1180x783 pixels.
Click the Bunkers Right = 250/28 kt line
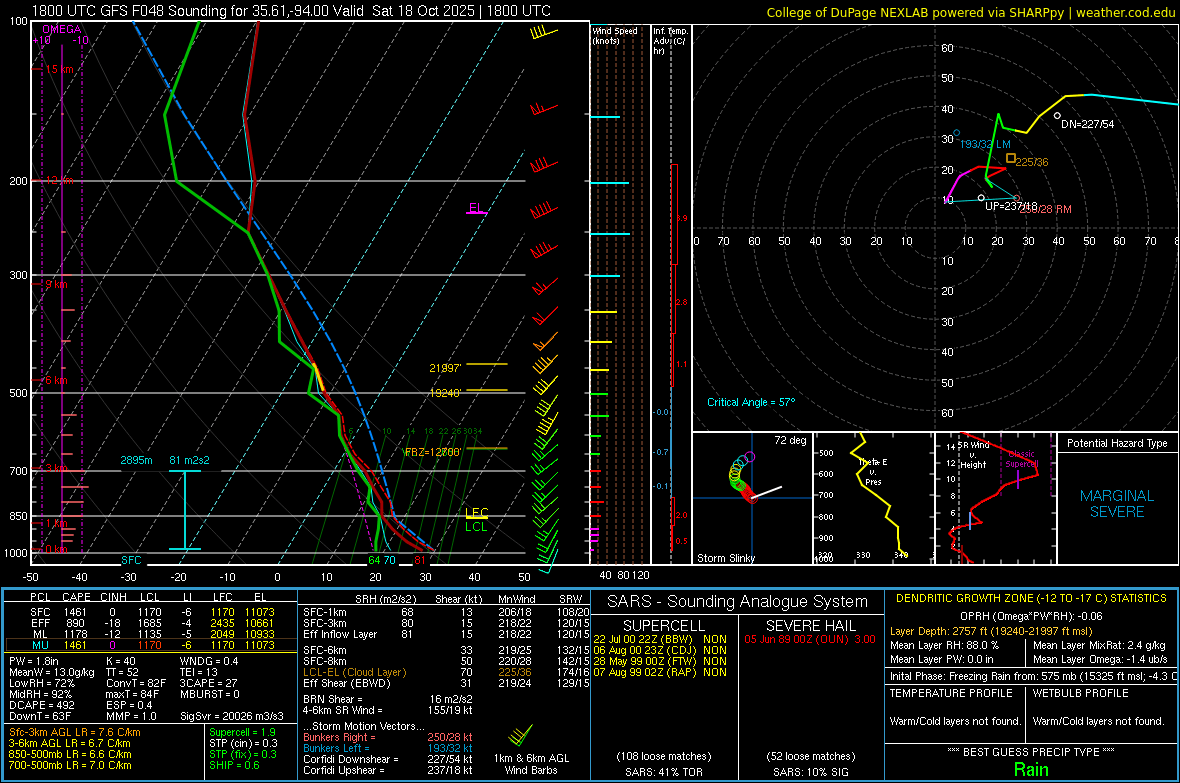(388, 738)
